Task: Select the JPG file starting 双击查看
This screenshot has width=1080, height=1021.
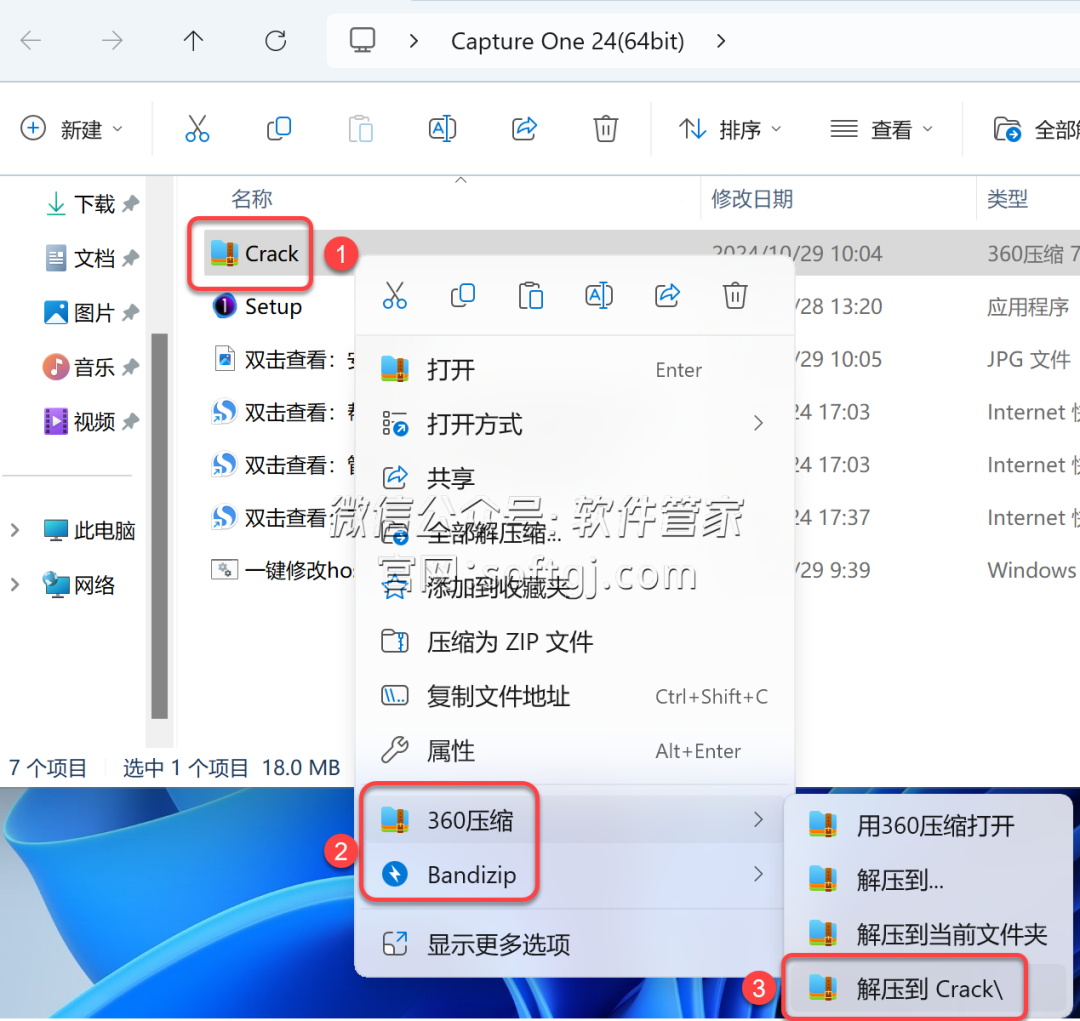Action: tap(282, 359)
